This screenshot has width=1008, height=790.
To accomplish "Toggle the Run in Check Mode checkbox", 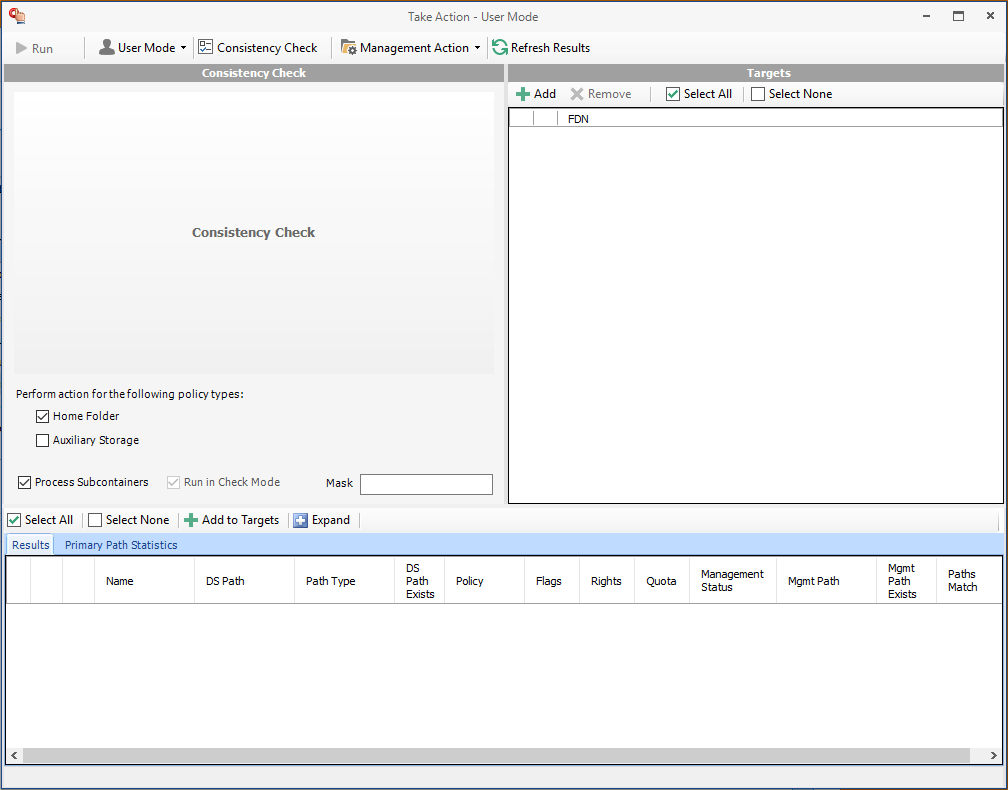I will pos(174,482).
